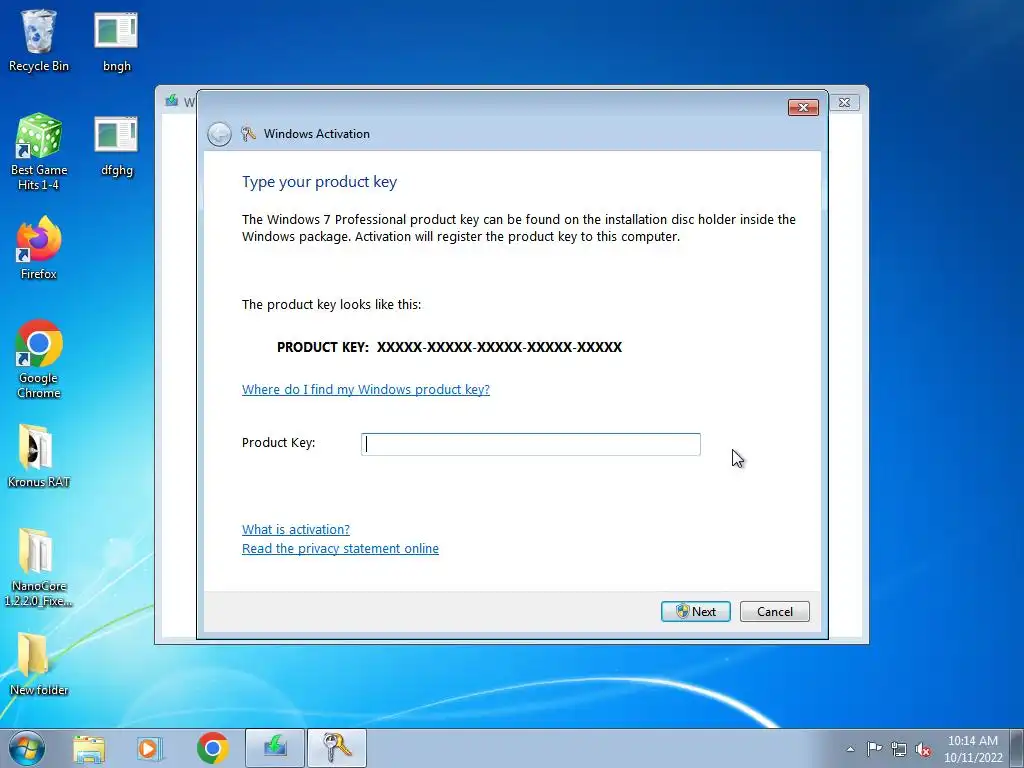Viewport: 1024px width, 768px height.
Task: Select the Google Chrome desktop shortcut
Action: [39, 359]
